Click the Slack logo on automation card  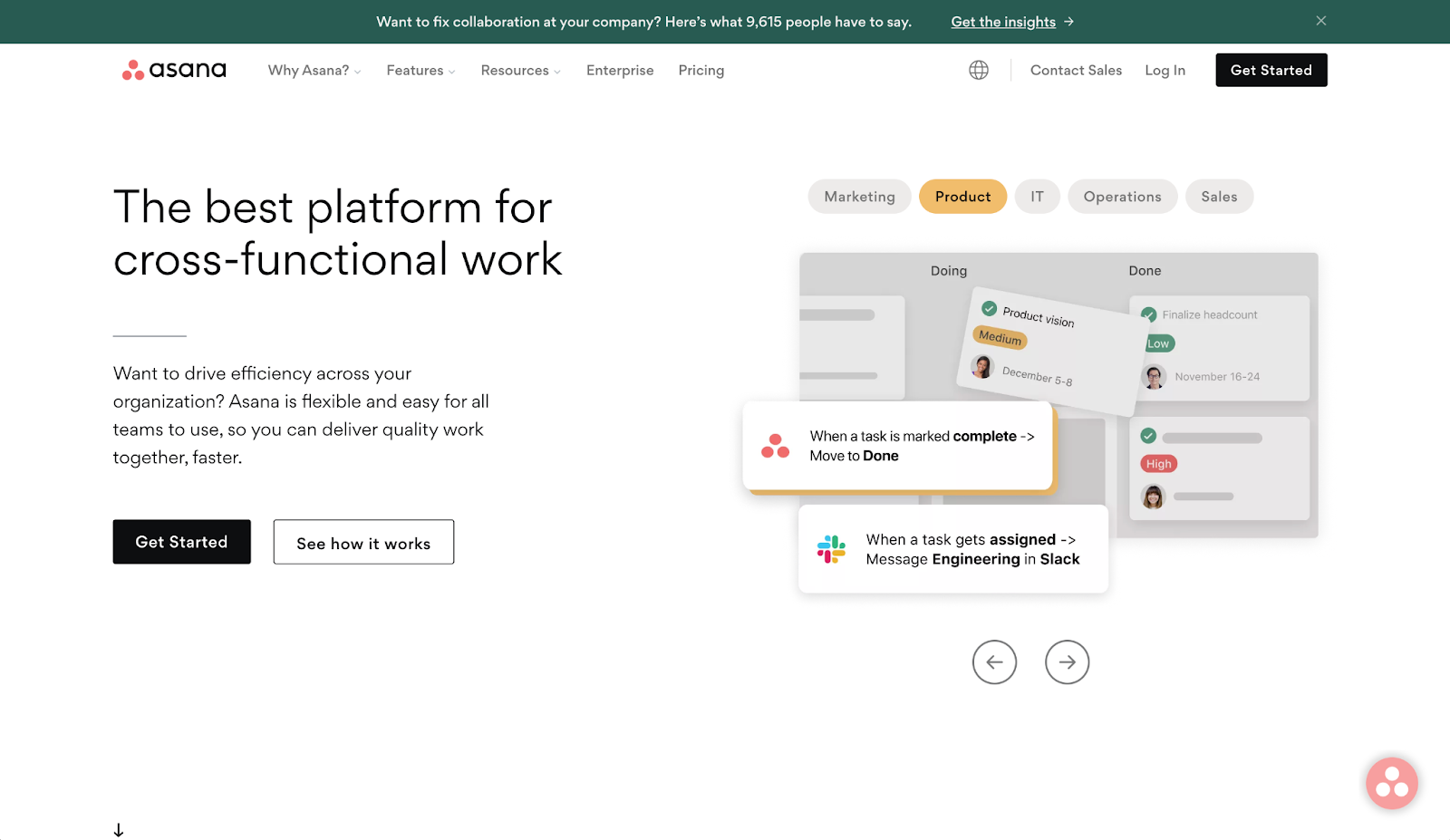[831, 549]
